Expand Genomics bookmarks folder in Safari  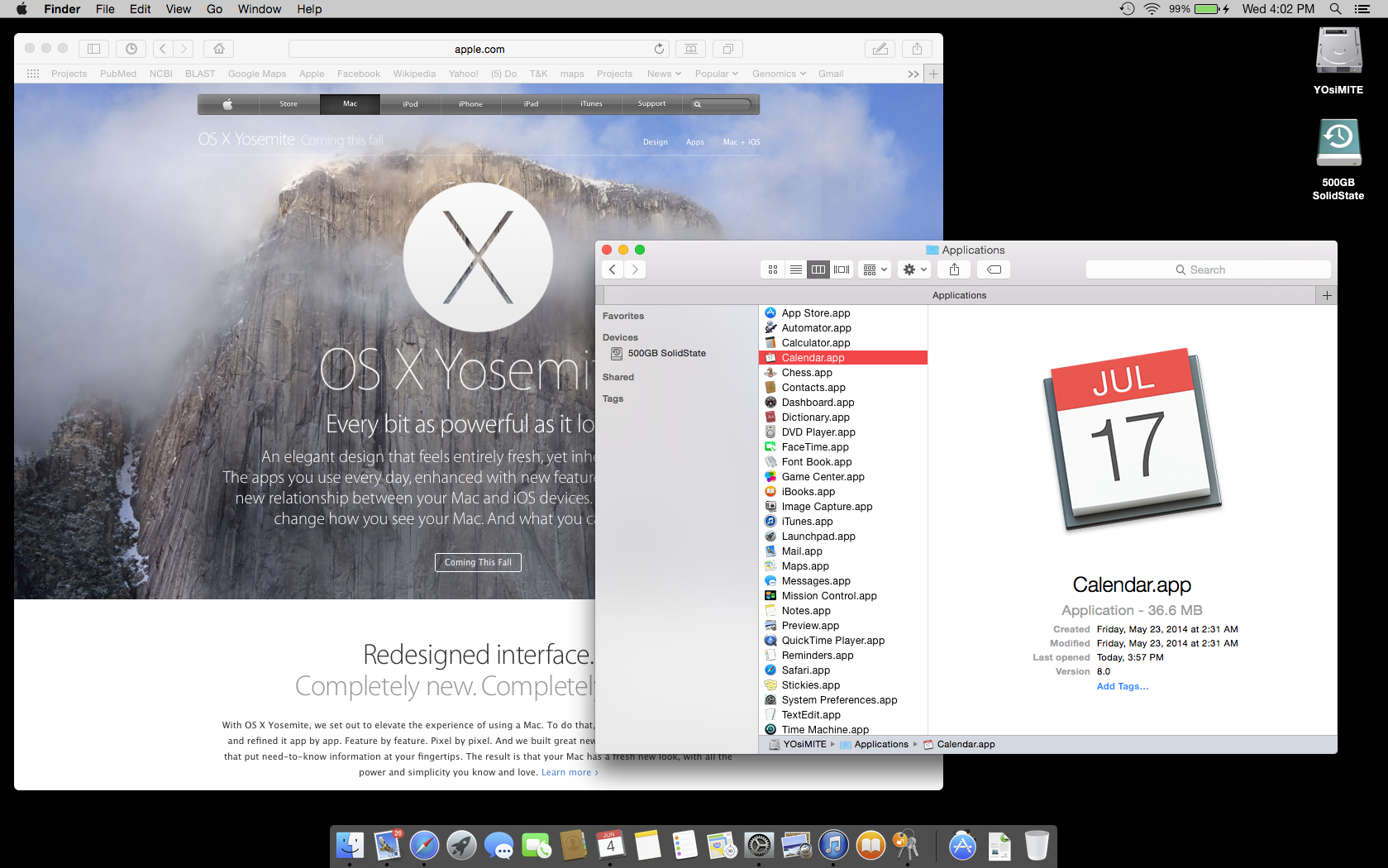(x=779, y=74)
